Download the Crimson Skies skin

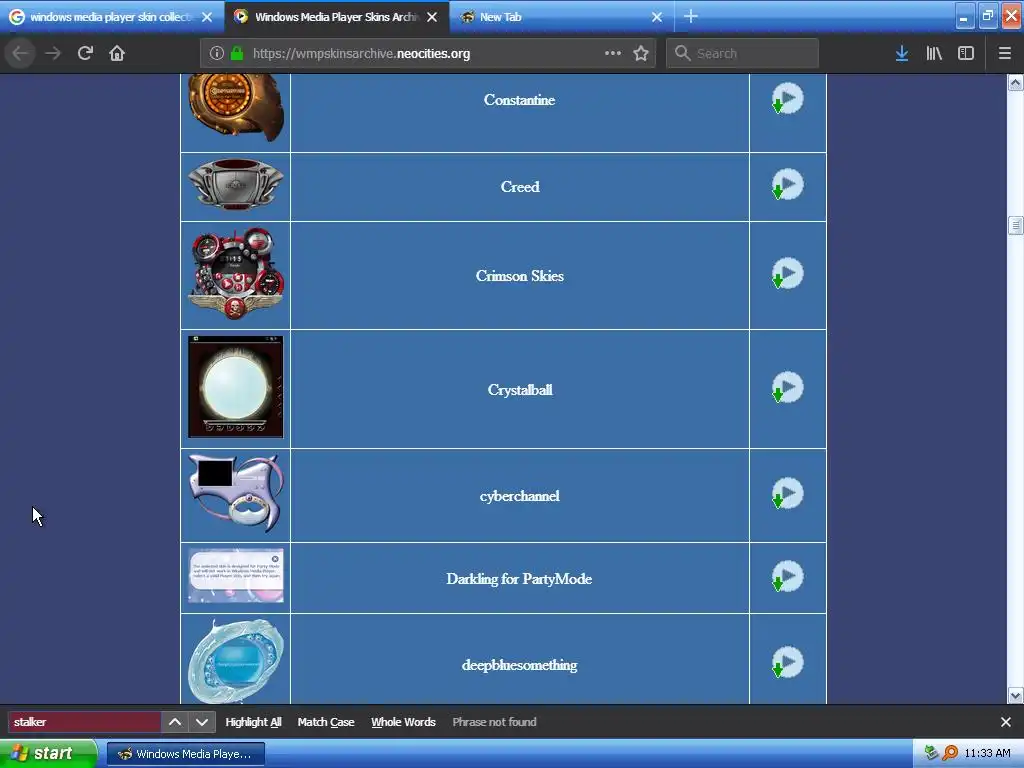788,274
